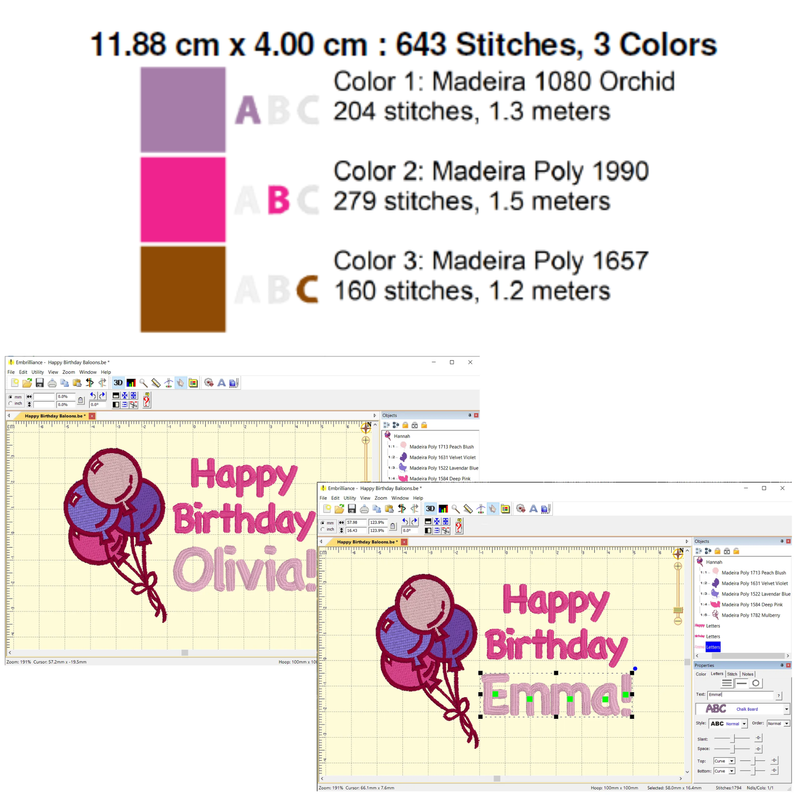The height and width of the screenshot is (800, 800).
Task: Adjust the Top curve slider handle
Action: point(754,761)
